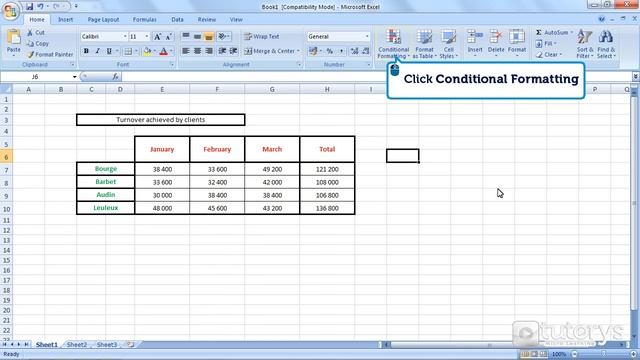Save workbook from Quick Access Toolbar
This screenshot has width=640, height=360.
(29, 7)
